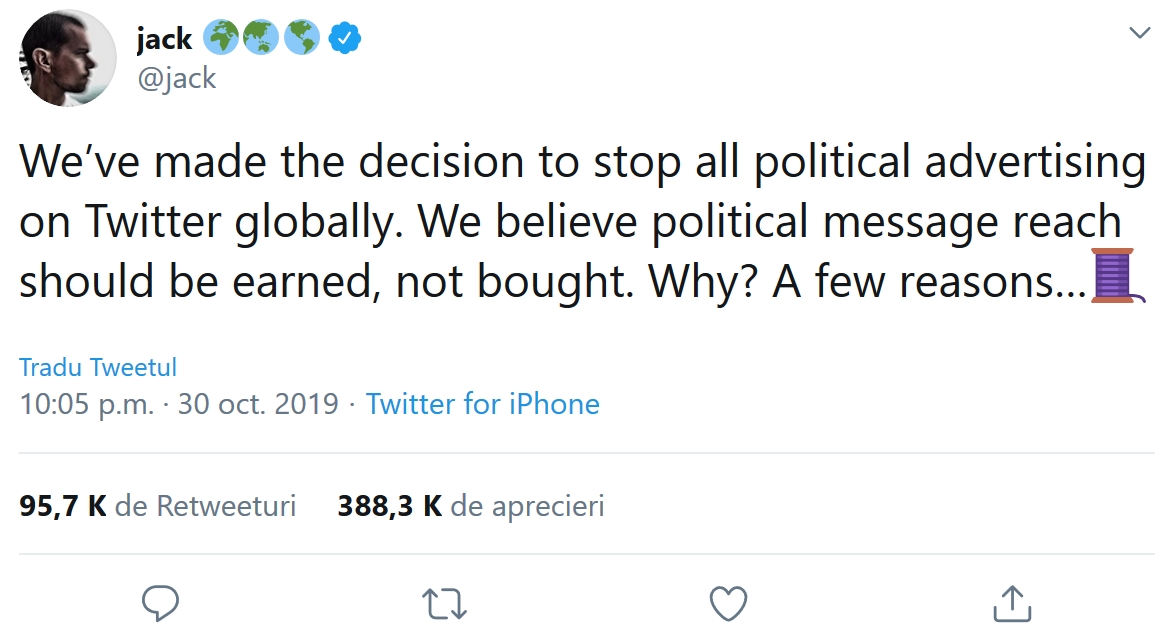Open the share options icon
The image size is (1173, 641).
pyautogui.click(x=1012, y=602)
